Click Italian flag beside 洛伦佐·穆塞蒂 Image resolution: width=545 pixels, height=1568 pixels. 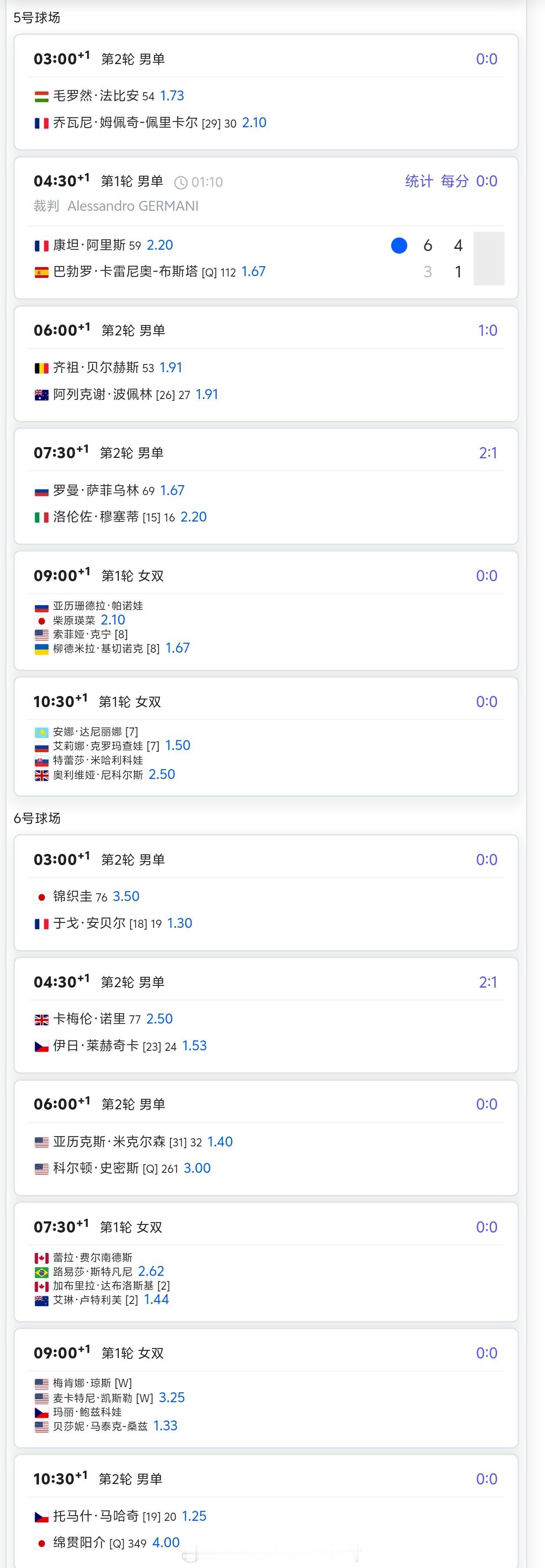(42, 517)
